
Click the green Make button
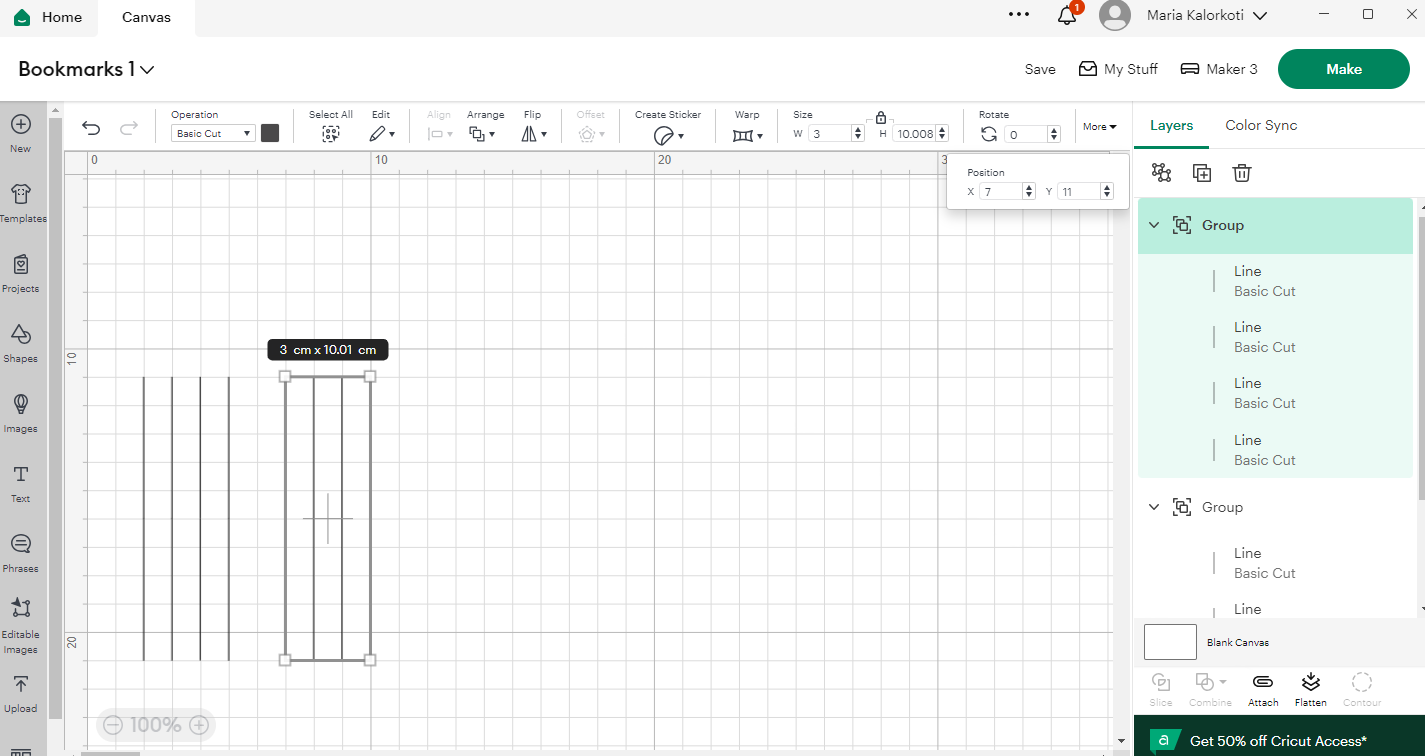(x=1344, y=69)
